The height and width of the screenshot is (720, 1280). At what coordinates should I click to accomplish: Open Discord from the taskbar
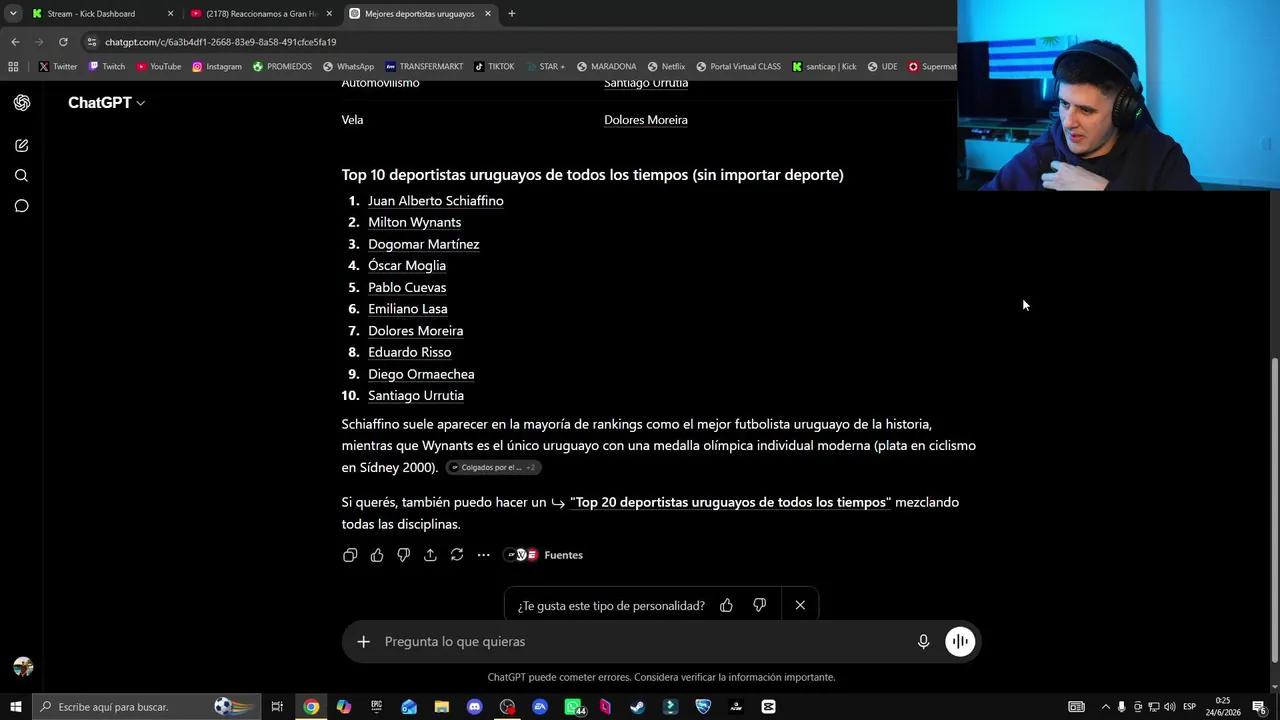coord(474,707)
